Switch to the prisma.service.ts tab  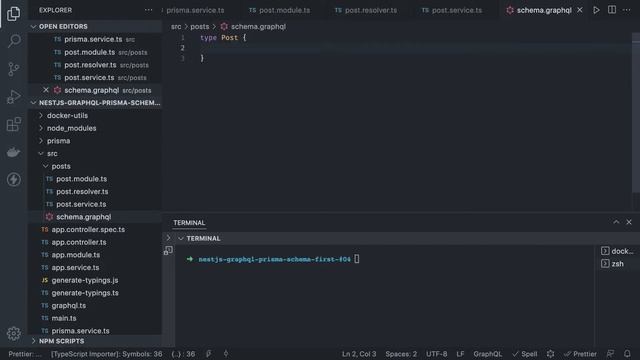(x=195, y=10)
